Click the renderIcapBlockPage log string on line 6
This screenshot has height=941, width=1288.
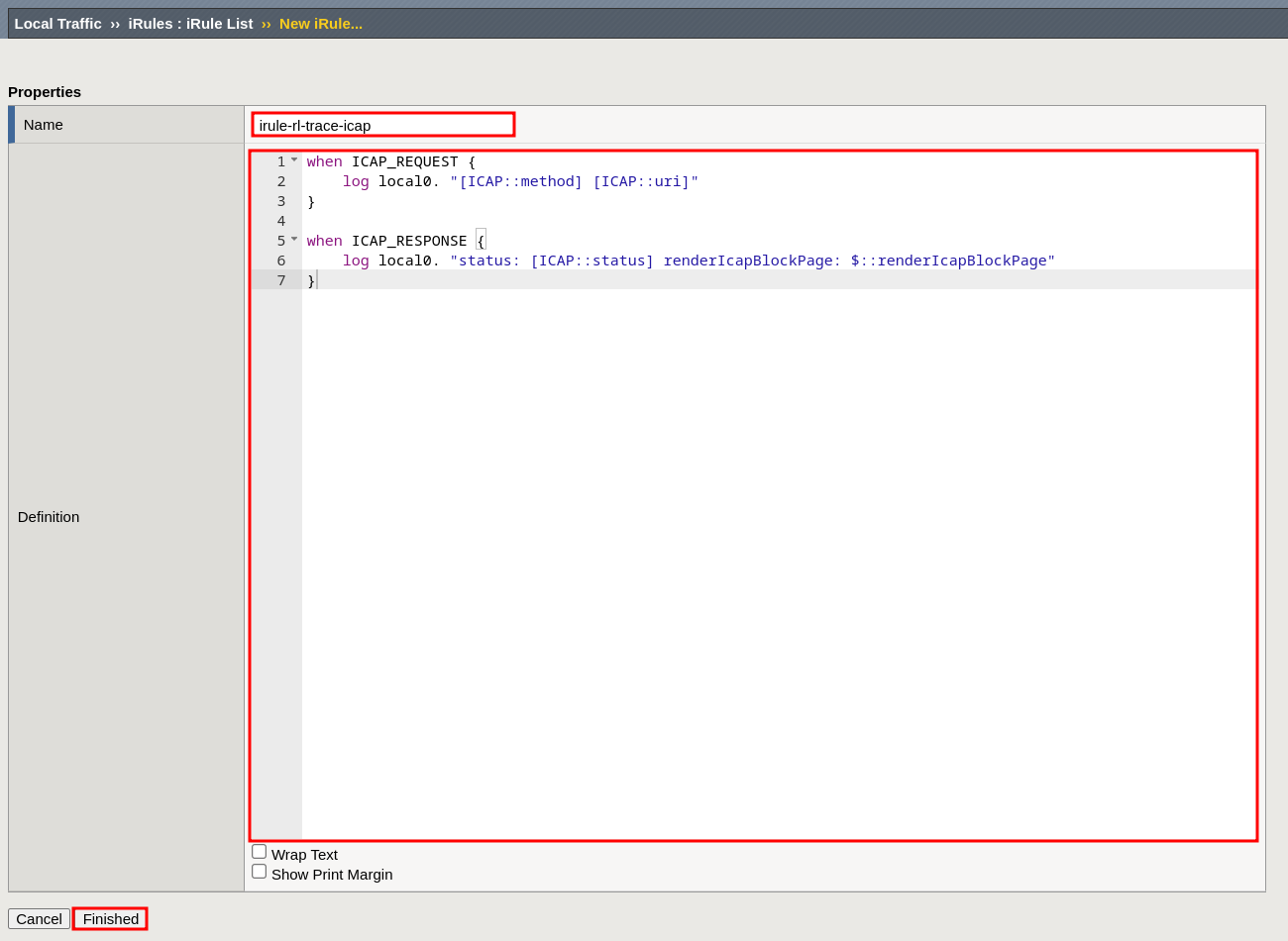[x=752, y=261]
